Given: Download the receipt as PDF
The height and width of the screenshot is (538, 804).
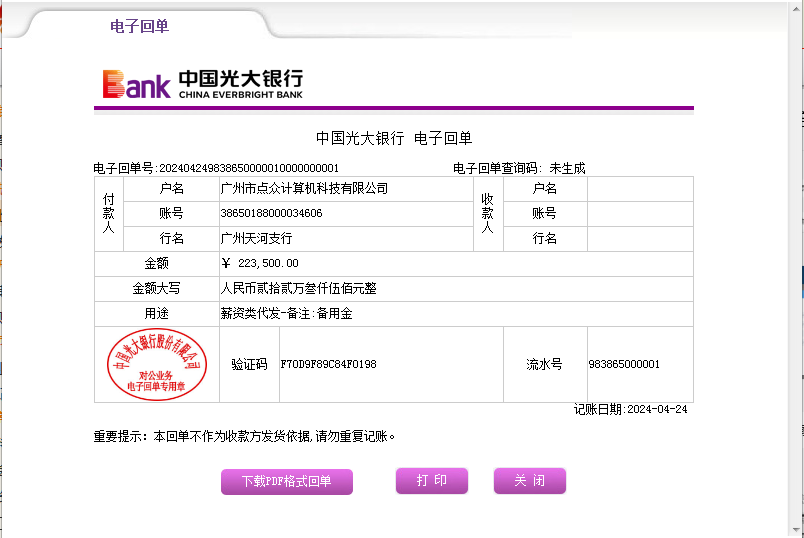Looking at the screenshot, I should click(x=286, y=481).
